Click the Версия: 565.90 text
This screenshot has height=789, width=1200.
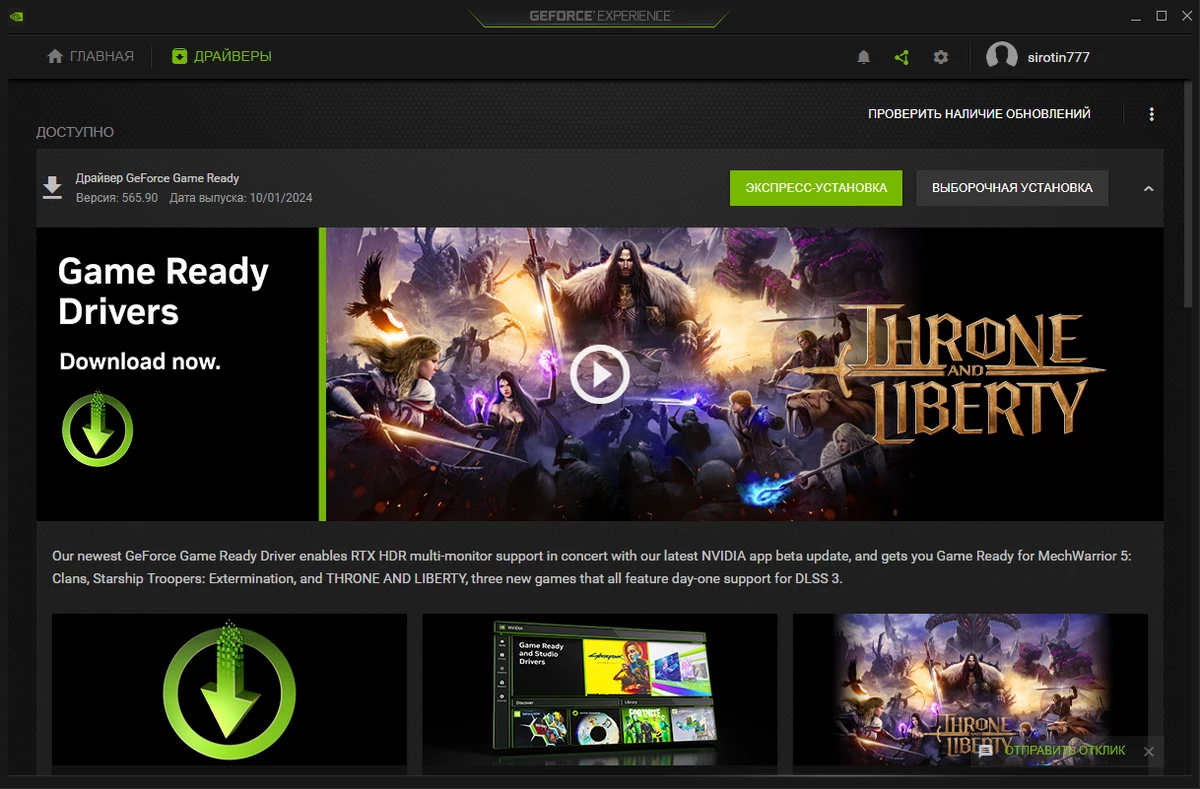coord(117,198)
